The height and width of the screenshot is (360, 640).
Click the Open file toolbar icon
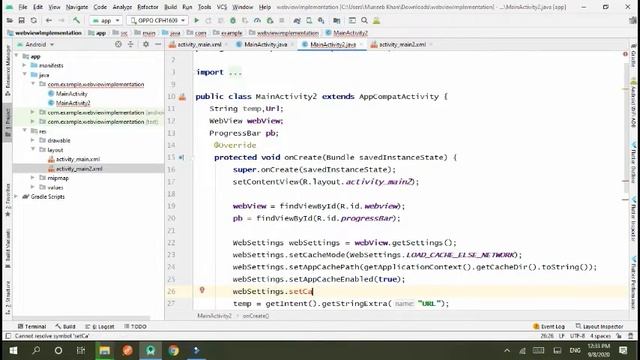(x=9, y=20)
